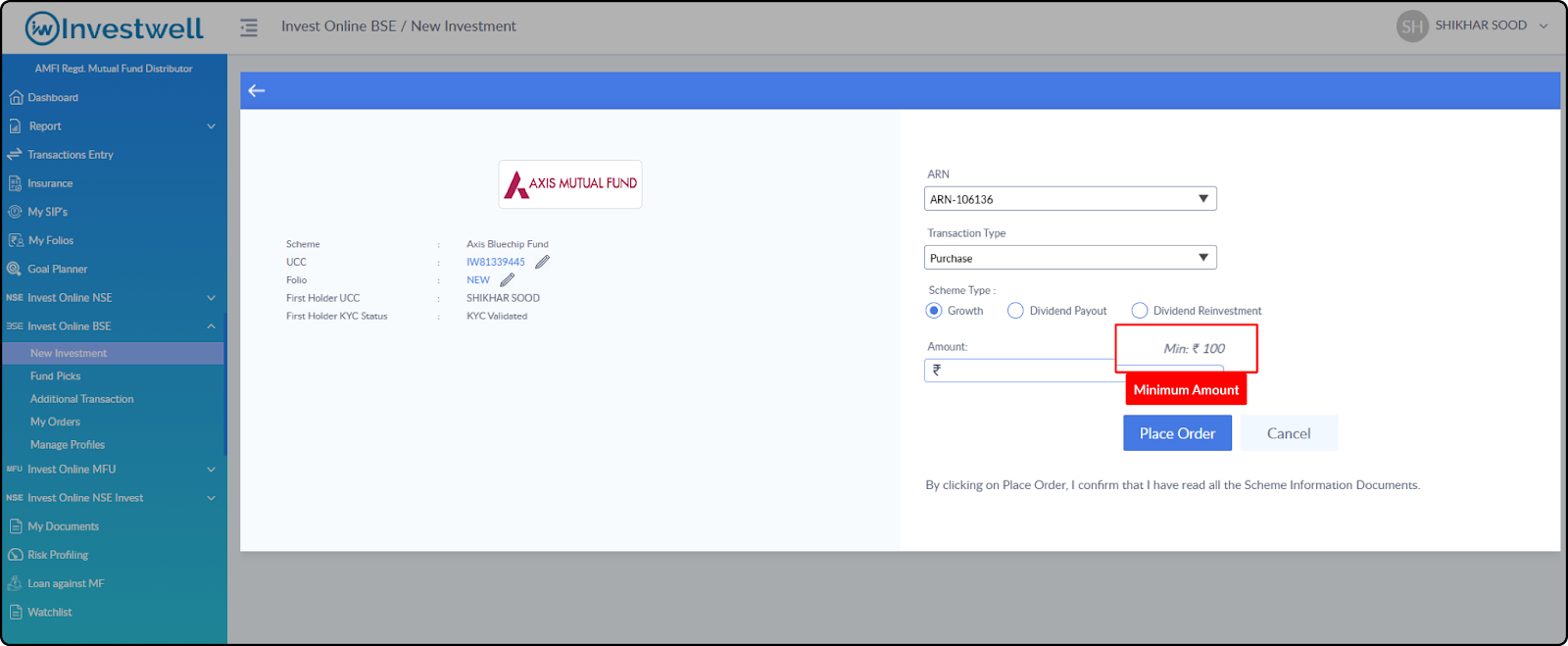Click the Loan against MF icon
Screen dimensions: 1568x646
[x=15, y=583]
